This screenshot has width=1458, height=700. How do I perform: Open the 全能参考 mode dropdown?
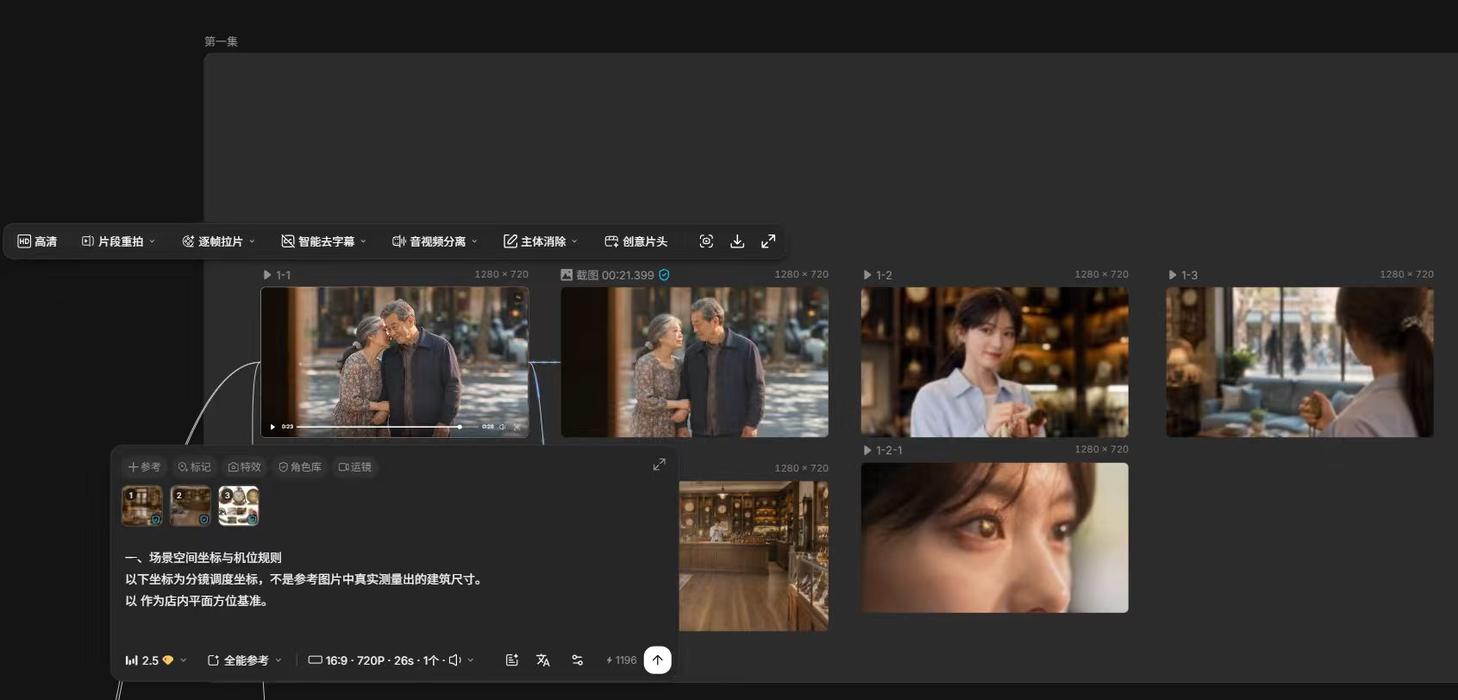click(245, 660)
